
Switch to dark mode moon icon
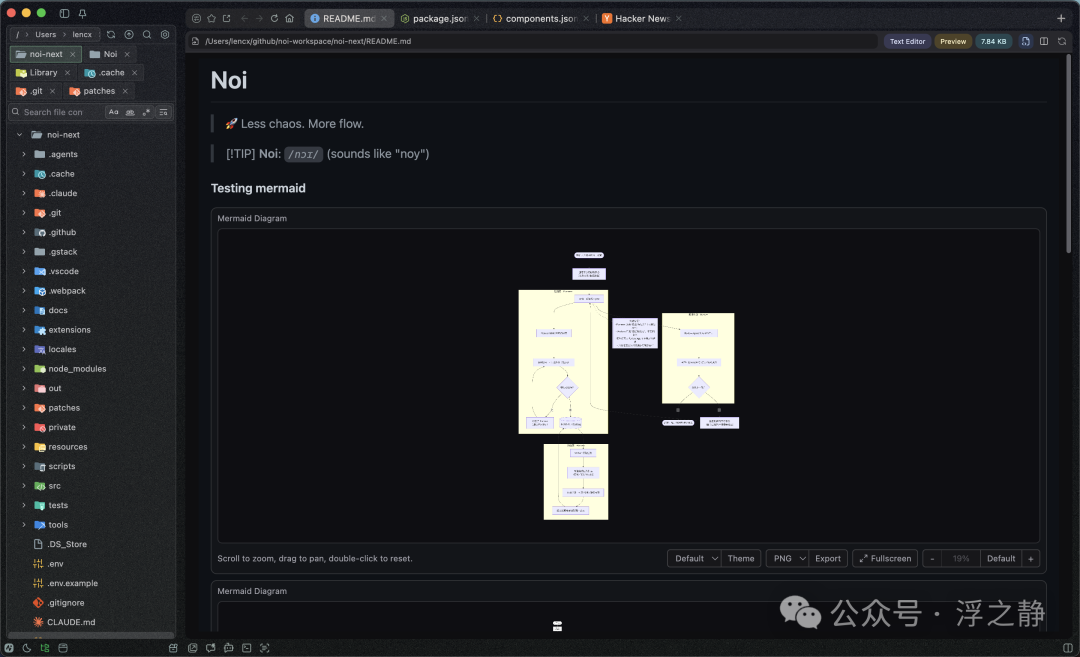coord(27,648)
